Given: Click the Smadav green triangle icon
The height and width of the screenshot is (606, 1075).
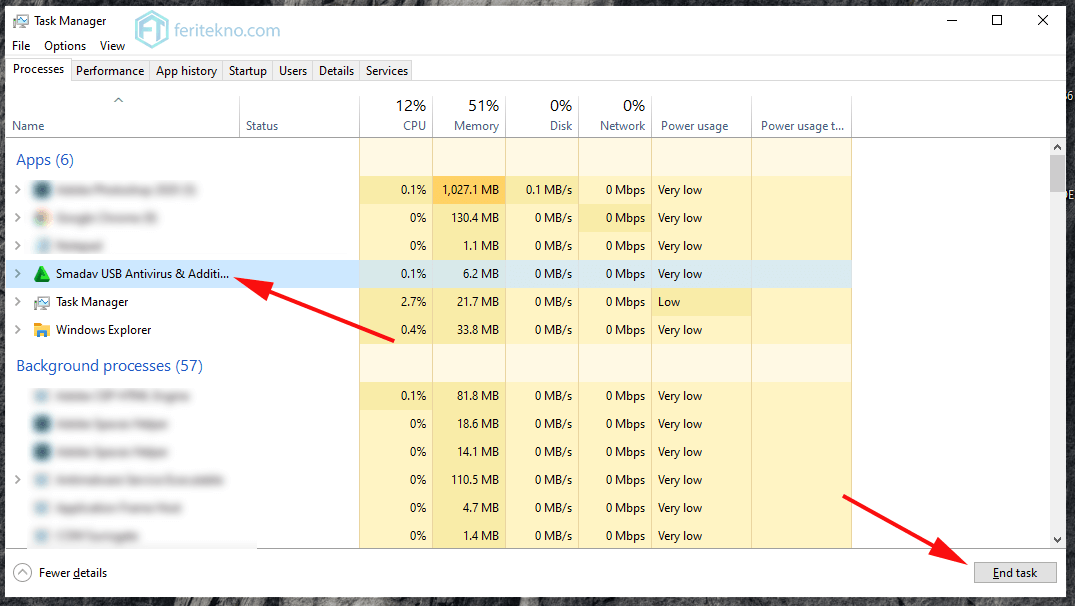Looking at the screenshot, I should (x=42, y=274).
